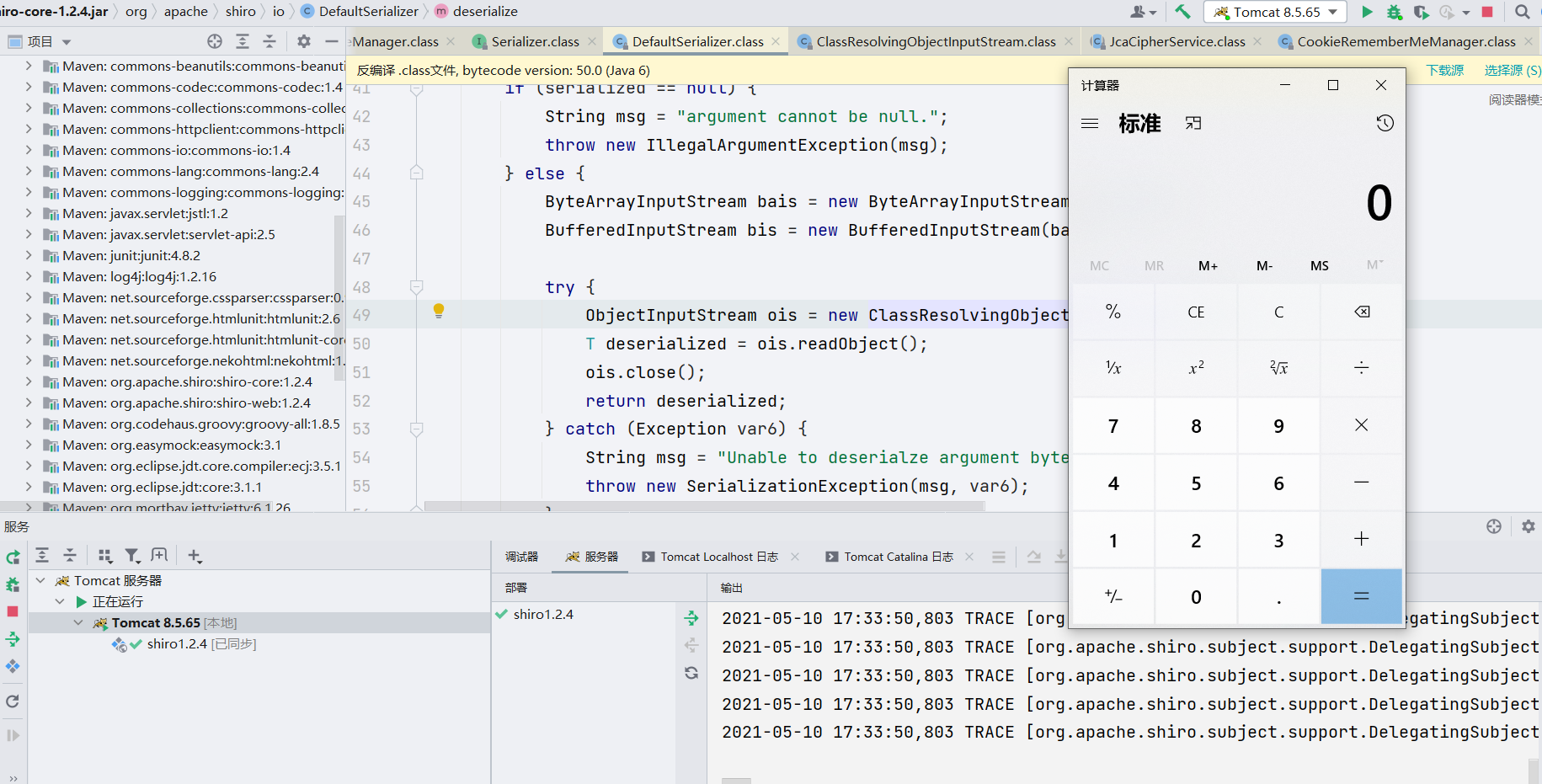Click the Group By icon in Services
This screenshot has height=784, width=1542.
105,556
